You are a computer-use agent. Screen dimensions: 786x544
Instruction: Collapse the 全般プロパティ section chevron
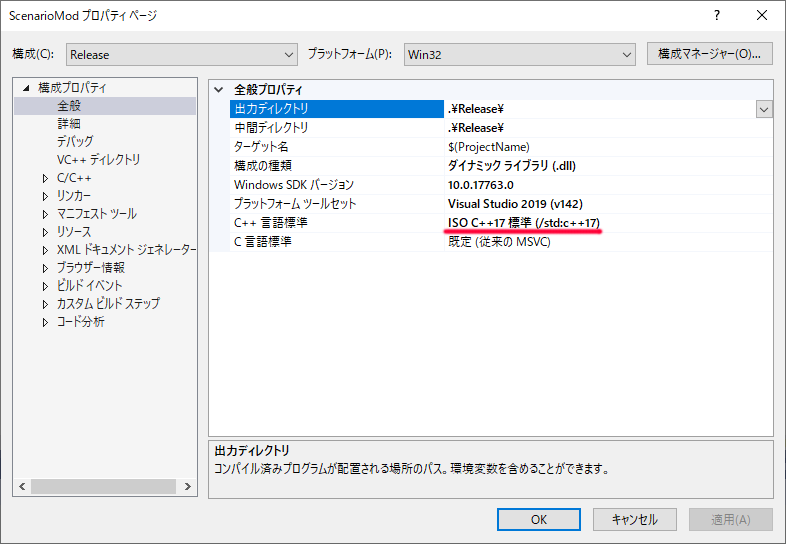click(x=219, y=89)
